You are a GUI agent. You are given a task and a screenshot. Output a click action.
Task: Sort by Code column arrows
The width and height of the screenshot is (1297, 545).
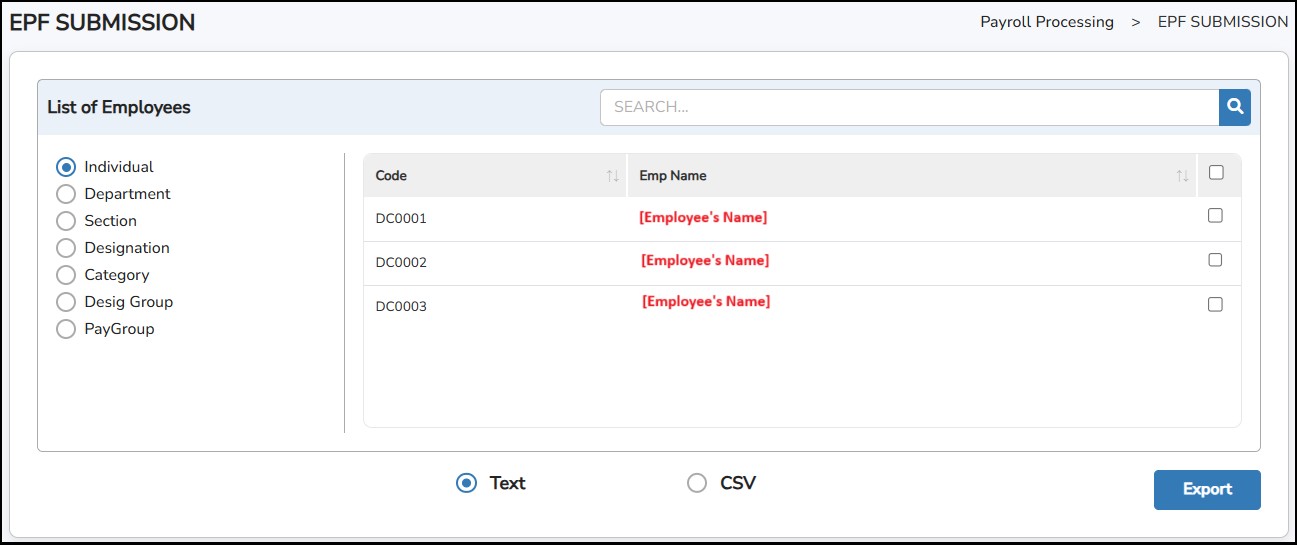click(612, 176)
